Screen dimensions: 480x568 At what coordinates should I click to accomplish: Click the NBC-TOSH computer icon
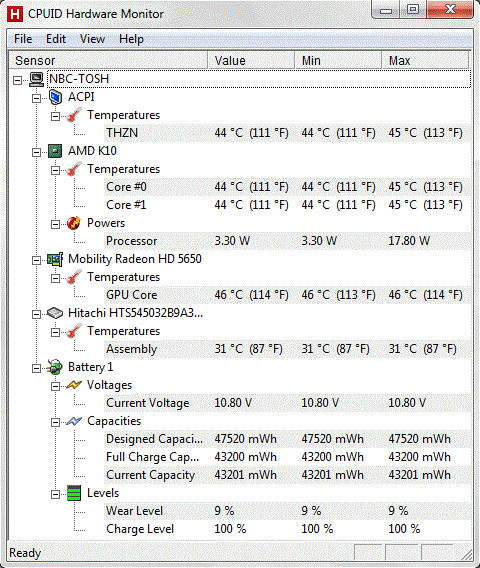point(36,79)
